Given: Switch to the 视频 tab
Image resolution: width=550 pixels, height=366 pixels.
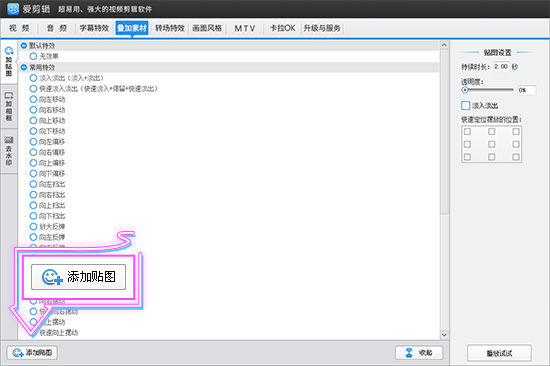Looking at the screenshot, I should 19,28.
